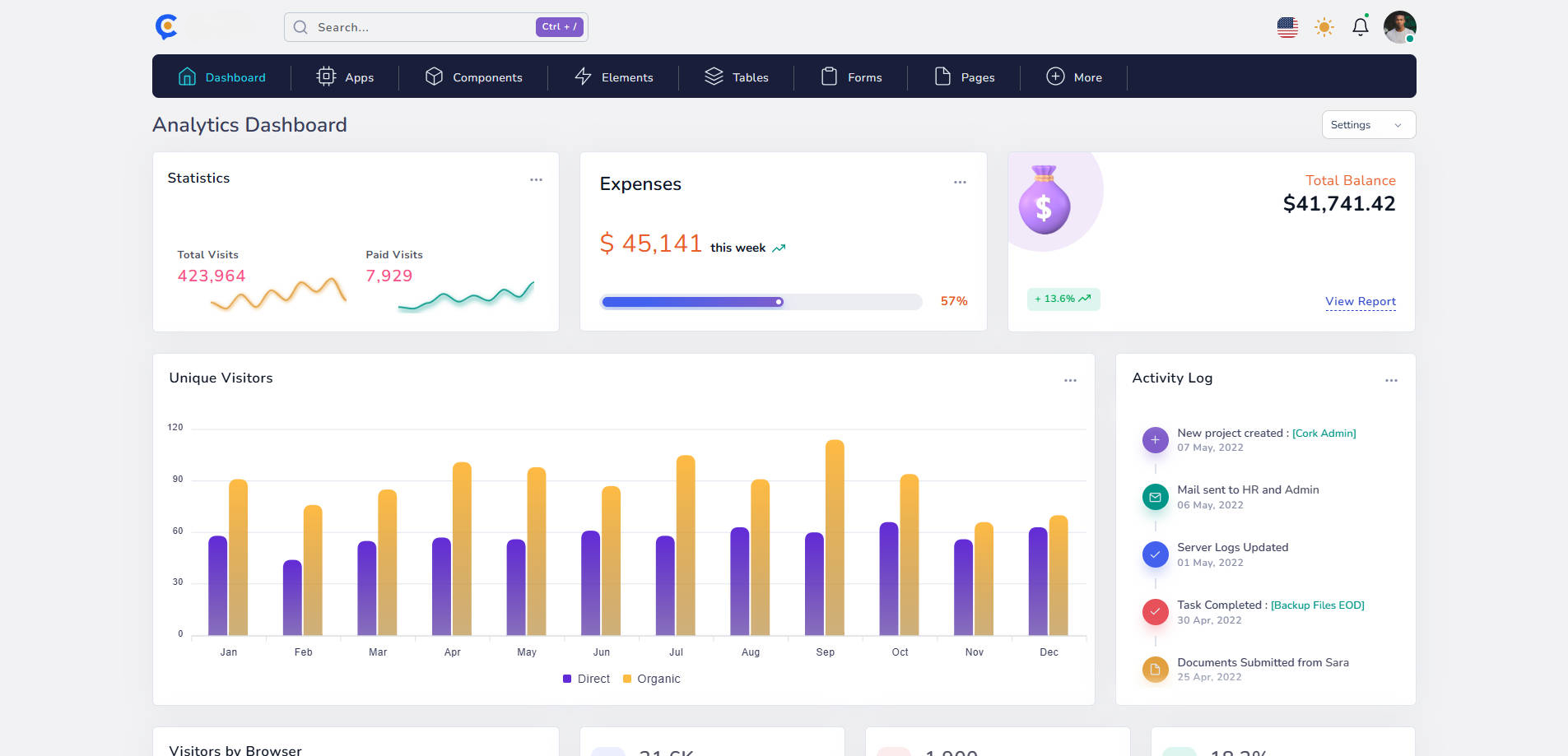Click the US flag language icon
Viewport: 1568px width, 756px height.
(1287, 26)
